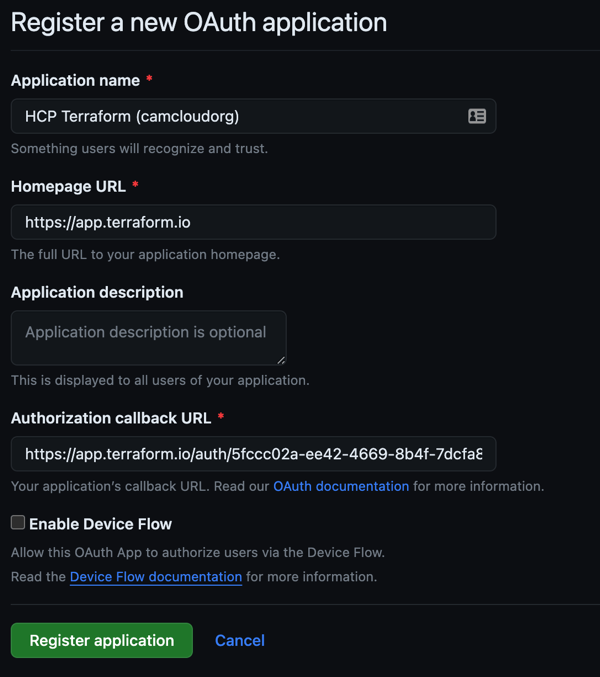Click the 'Homepage URL' label
Image resolution: width=600 pixels, height=677 pixels.
click(68, 187)
